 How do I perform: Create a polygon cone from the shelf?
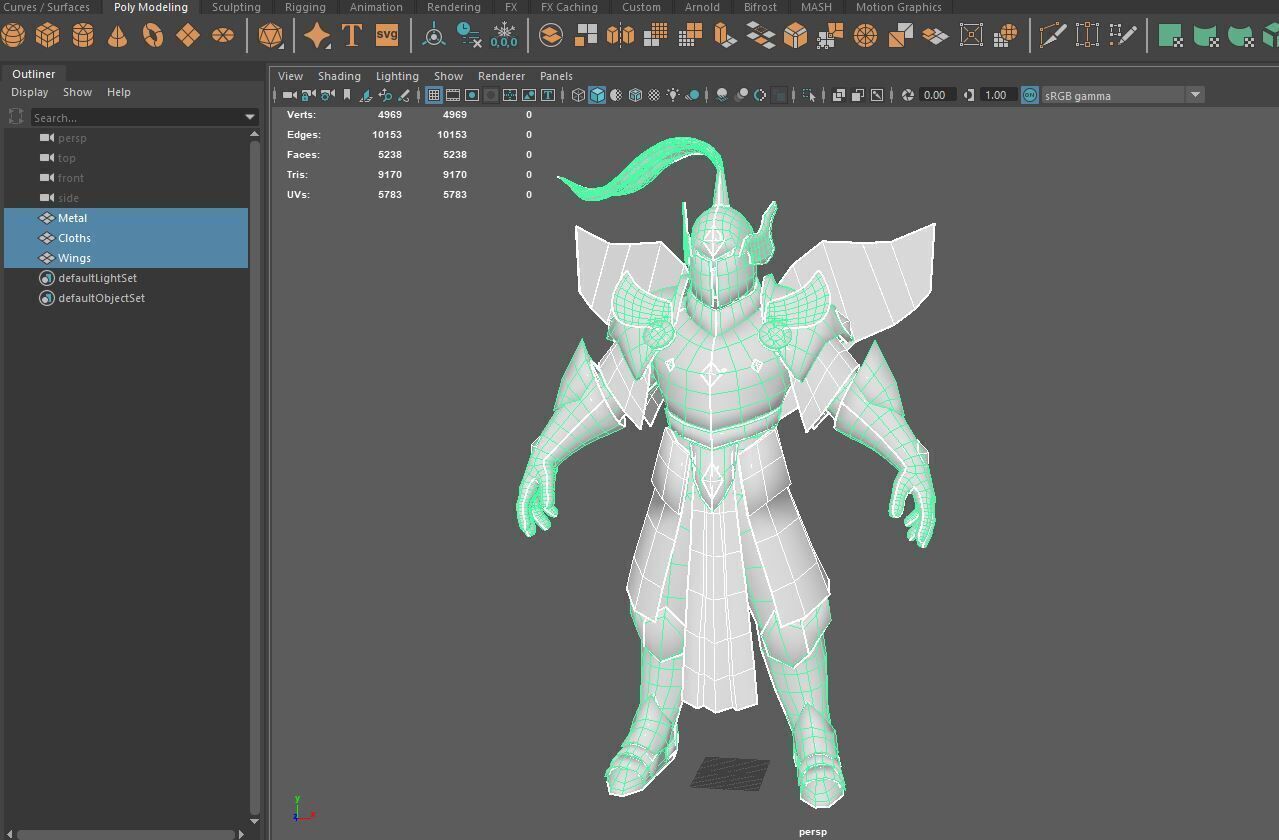point(117,35)
